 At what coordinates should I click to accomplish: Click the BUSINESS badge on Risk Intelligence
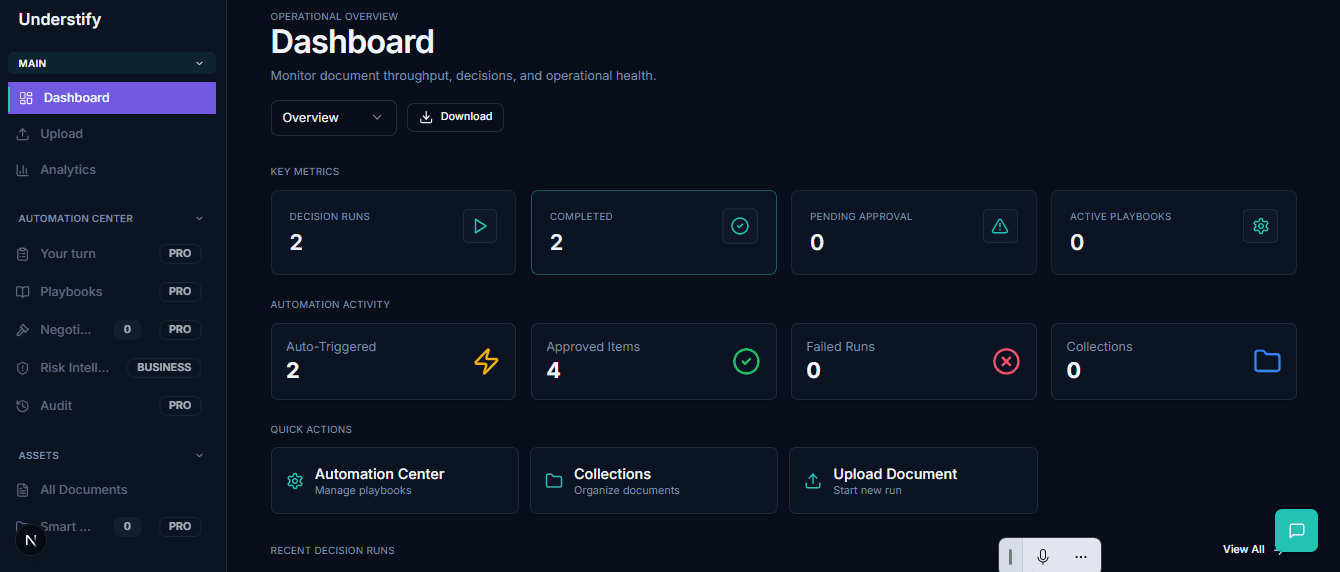164,368
